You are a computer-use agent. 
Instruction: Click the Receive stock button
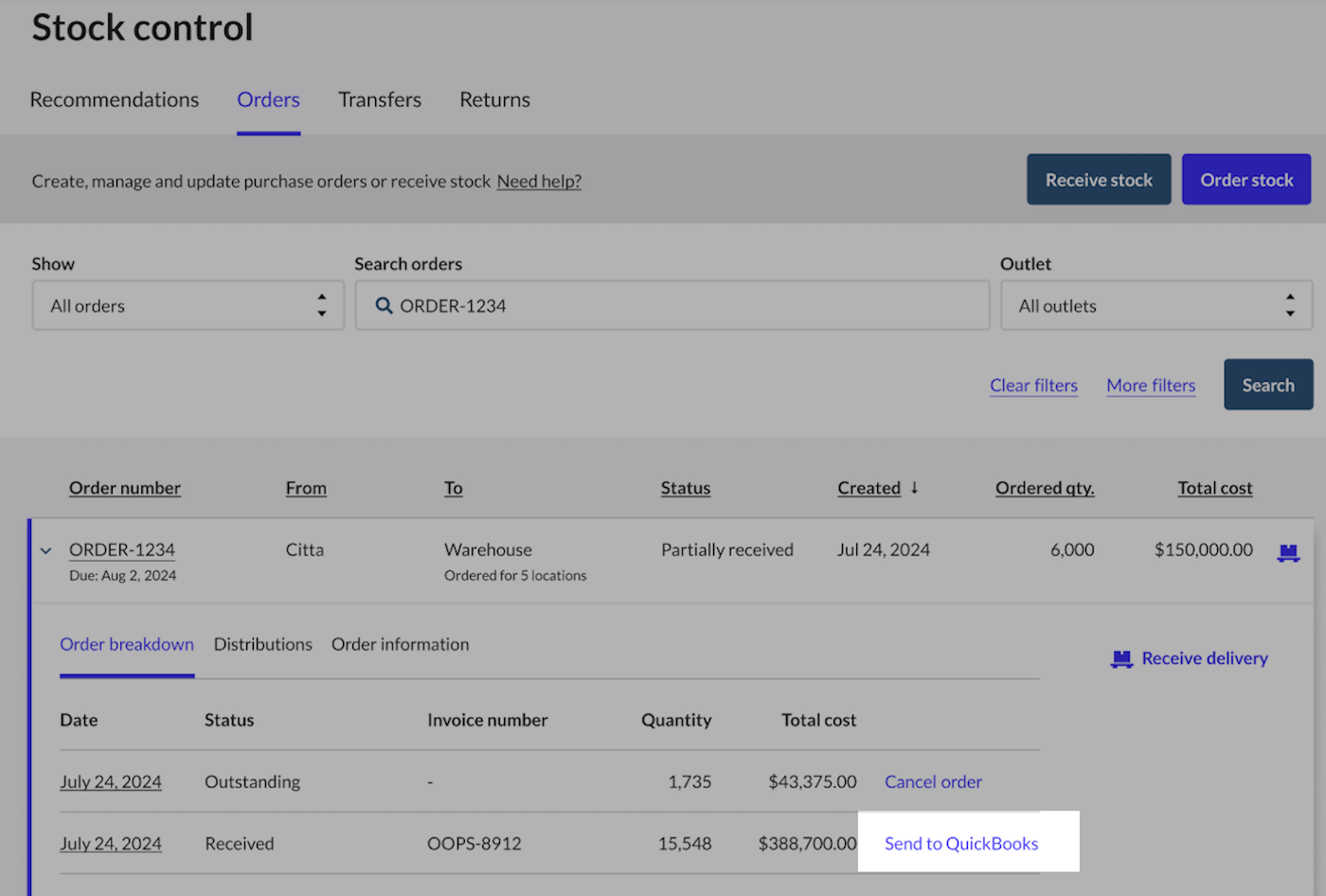[x=1099, y=180]
